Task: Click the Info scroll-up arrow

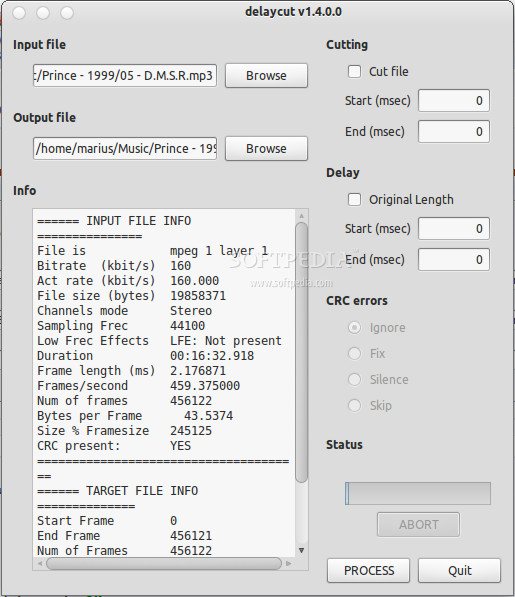Action: coord(301,216)
